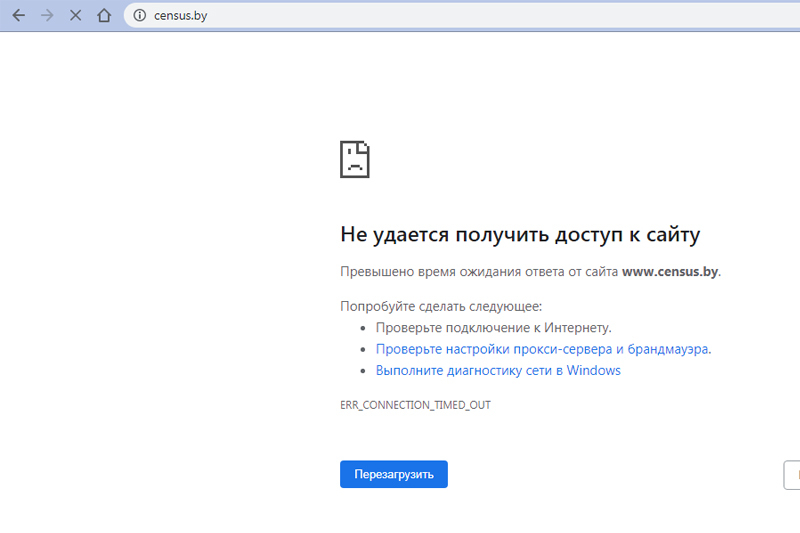800x533 pixels.
Task: Click the bullet before the network diagnostics link
Action: click(x=363, y=371)
